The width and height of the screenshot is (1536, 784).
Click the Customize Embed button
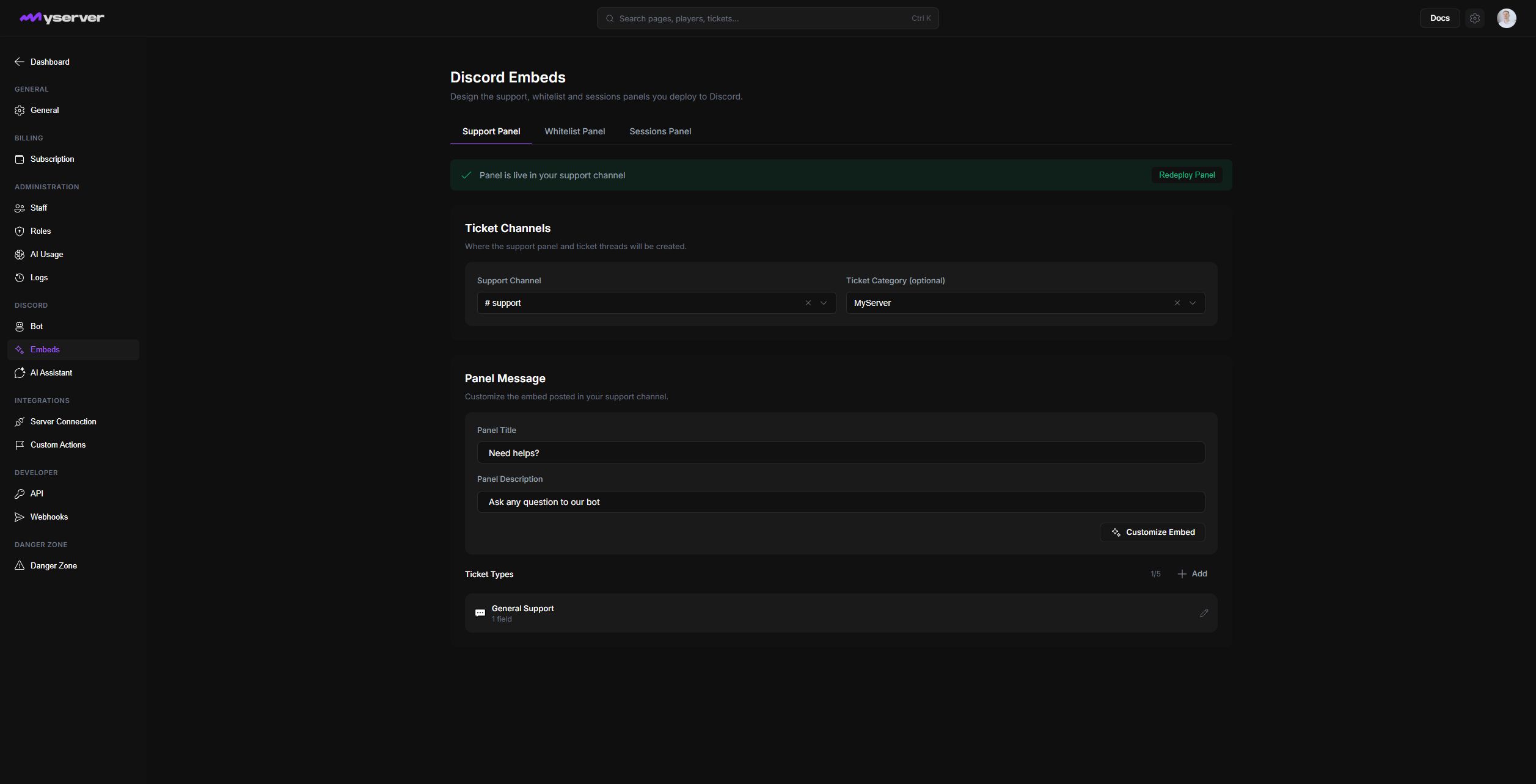click(1152, 532)
